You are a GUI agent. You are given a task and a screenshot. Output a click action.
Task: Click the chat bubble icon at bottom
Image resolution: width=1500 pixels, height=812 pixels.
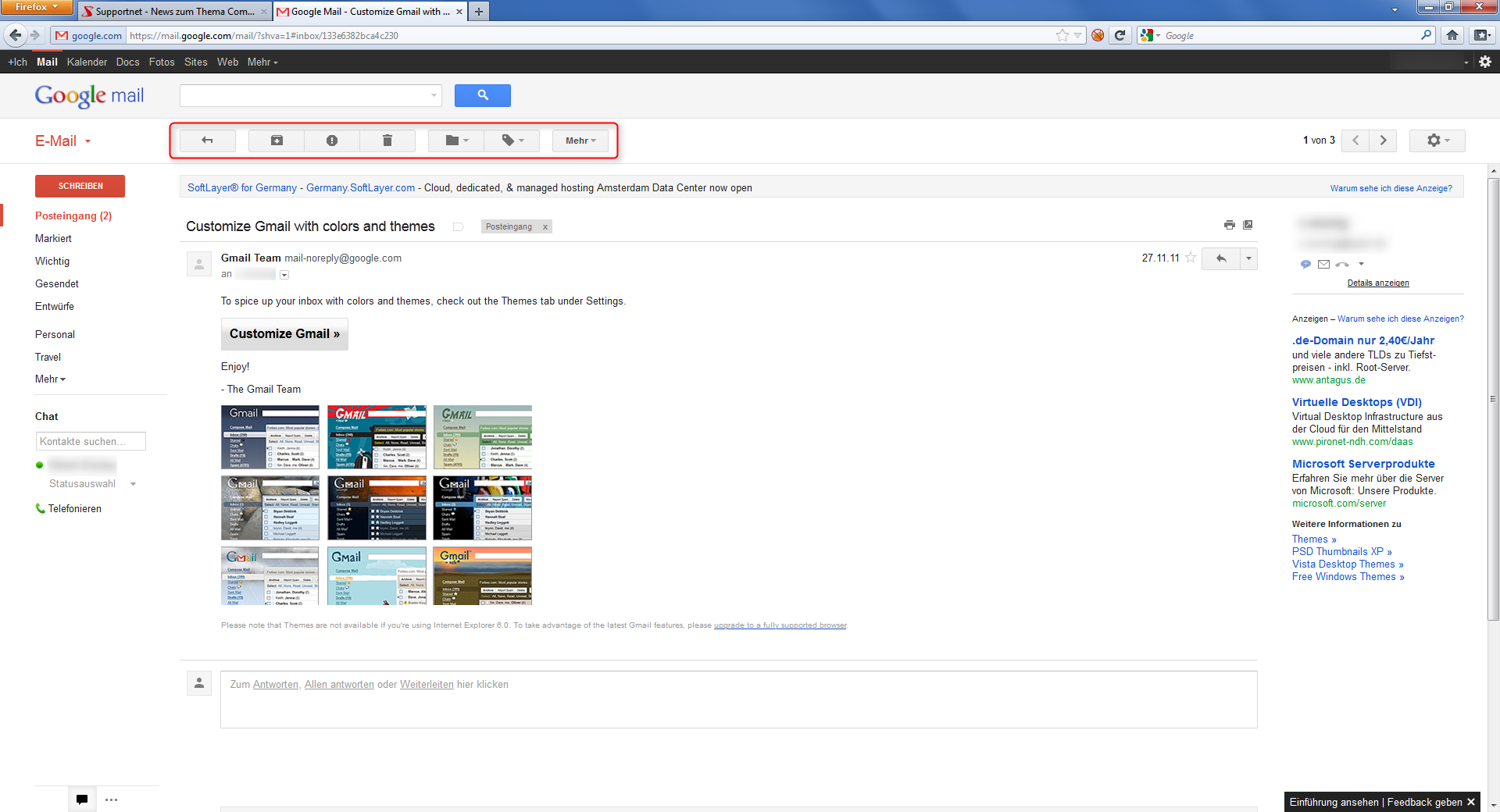click(x=82, y=799)
